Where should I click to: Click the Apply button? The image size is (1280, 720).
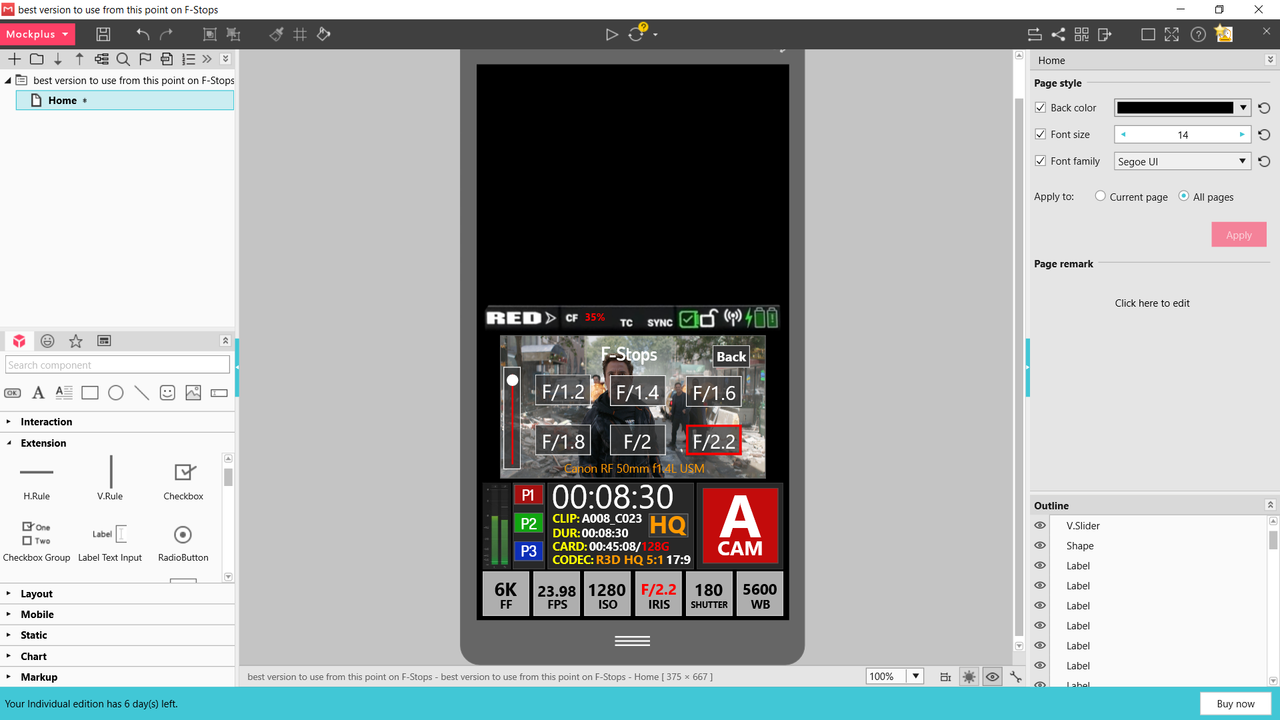[1239, 235]
